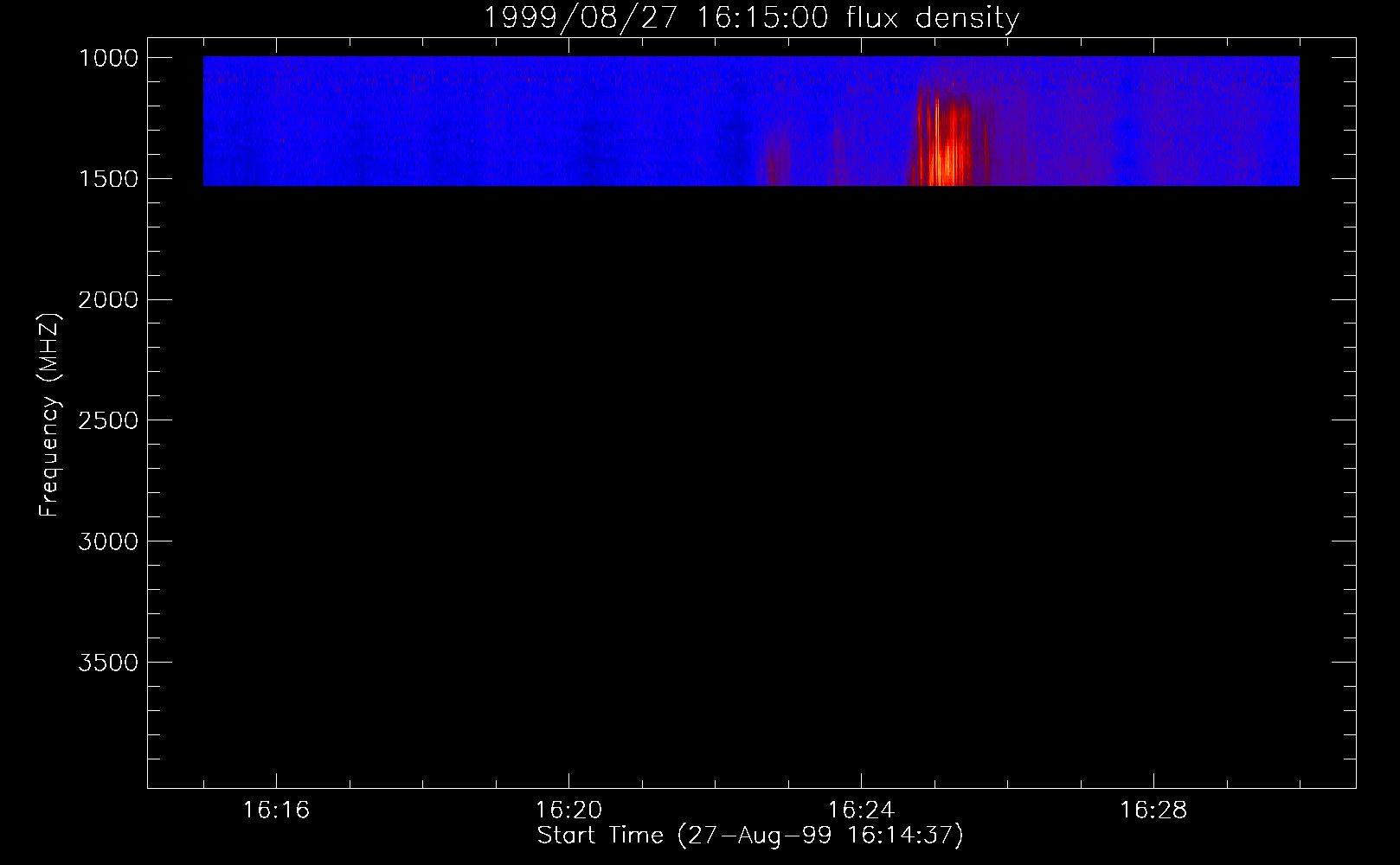Viewport: 1400px width, 865px height.
Task: Click the 2500 frequency tick label
Action: click(x=109, y=420)
